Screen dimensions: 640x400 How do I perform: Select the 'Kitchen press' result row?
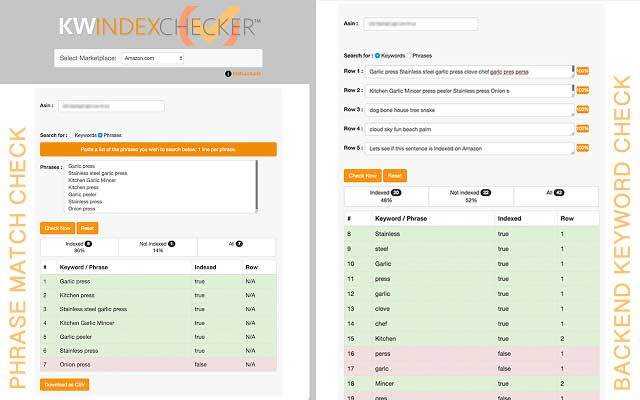coord(158,296)
